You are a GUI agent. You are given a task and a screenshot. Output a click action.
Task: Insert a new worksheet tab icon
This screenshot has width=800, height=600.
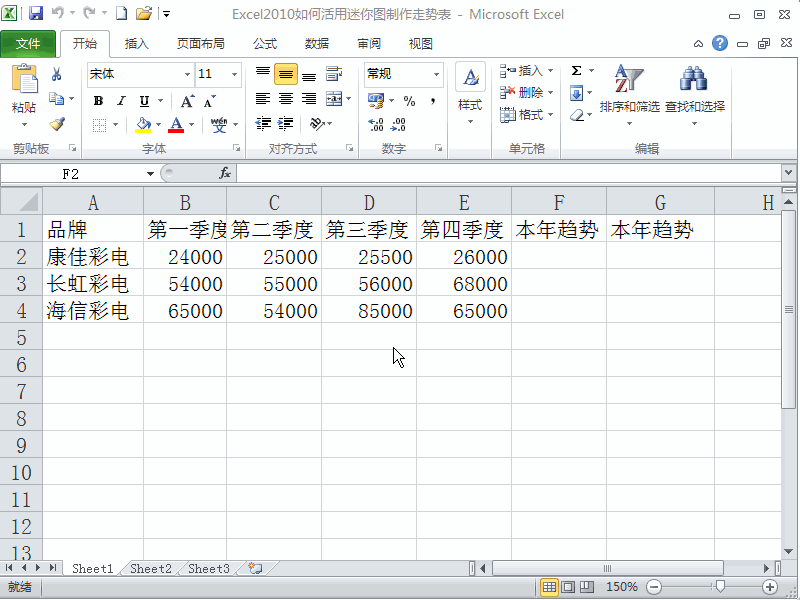(x=255, y=568)
